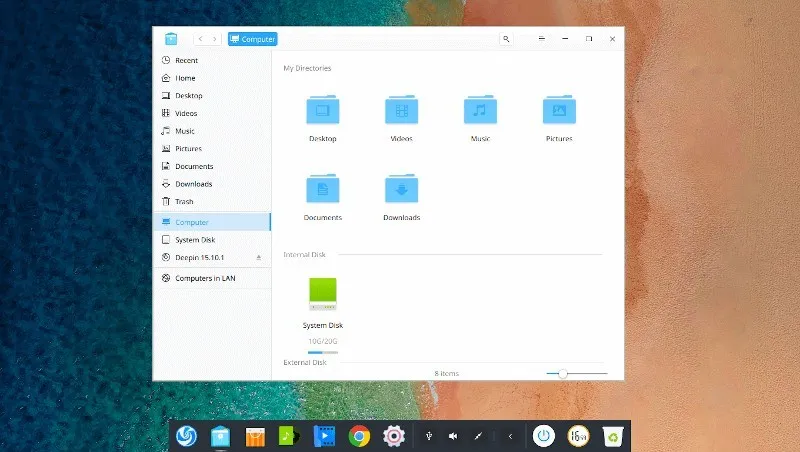Image resolution: width=800 pixels, height=452 pixels.
Task: Click the back navigation arrow
Action: coord(201,39)
